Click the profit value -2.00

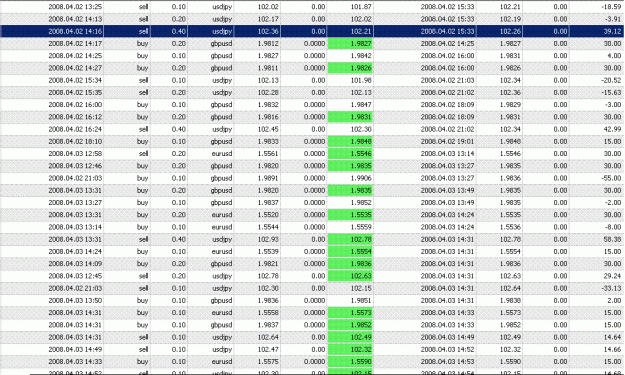pyautogui.click(x=613, y=202)
